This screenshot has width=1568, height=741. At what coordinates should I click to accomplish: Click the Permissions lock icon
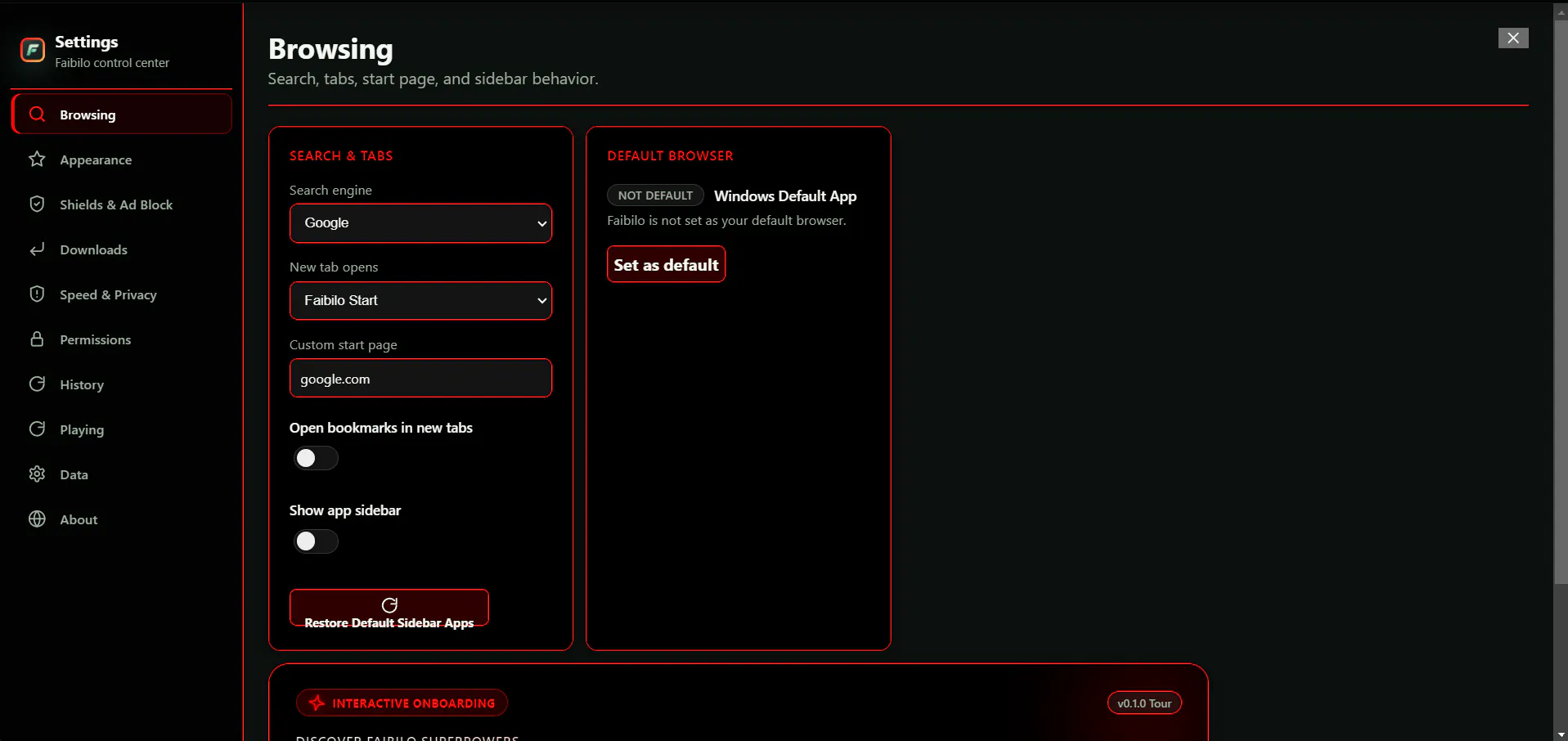pos(37,339)
